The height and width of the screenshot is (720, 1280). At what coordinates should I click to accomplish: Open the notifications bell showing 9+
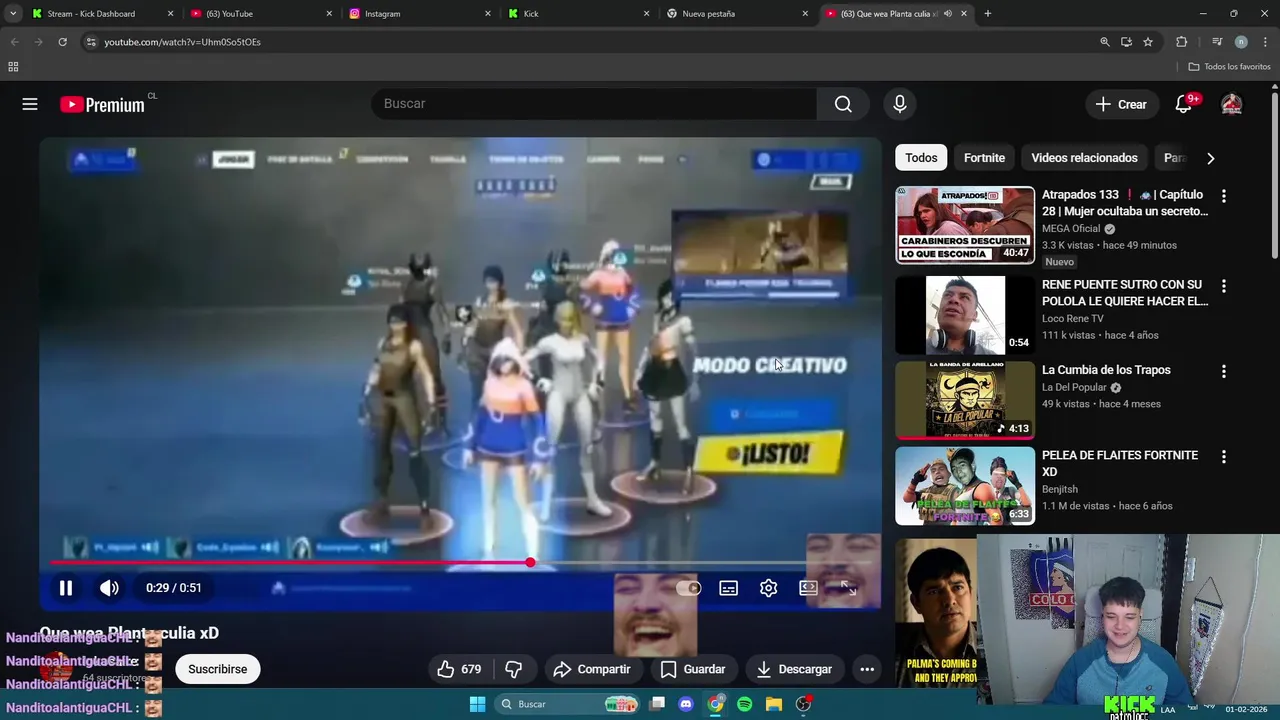pos(1184,104)
